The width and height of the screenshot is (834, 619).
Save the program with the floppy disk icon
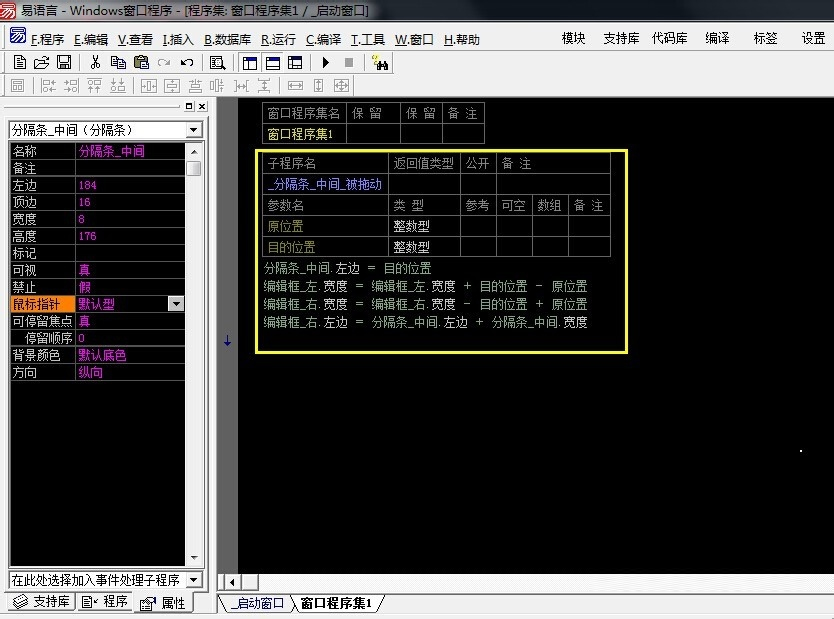pos(63,62)
